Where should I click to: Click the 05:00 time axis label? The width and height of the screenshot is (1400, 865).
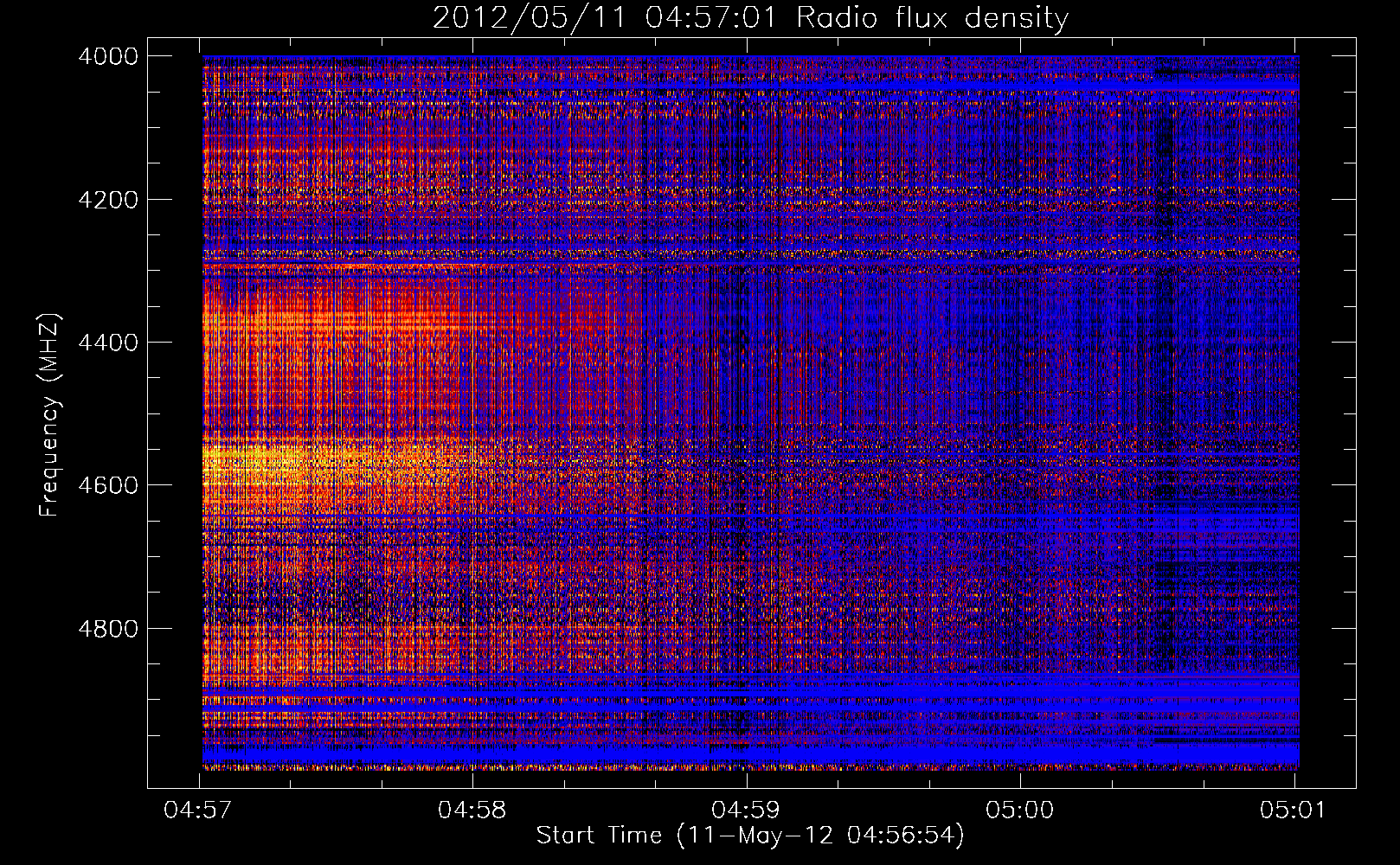pyautogui.click(x=1020, y=810)
